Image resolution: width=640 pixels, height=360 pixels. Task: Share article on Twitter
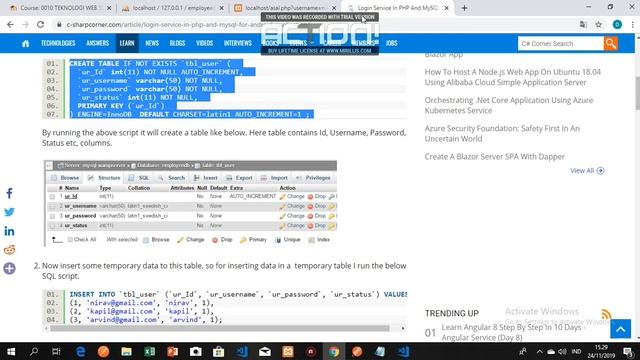[9, 212]
